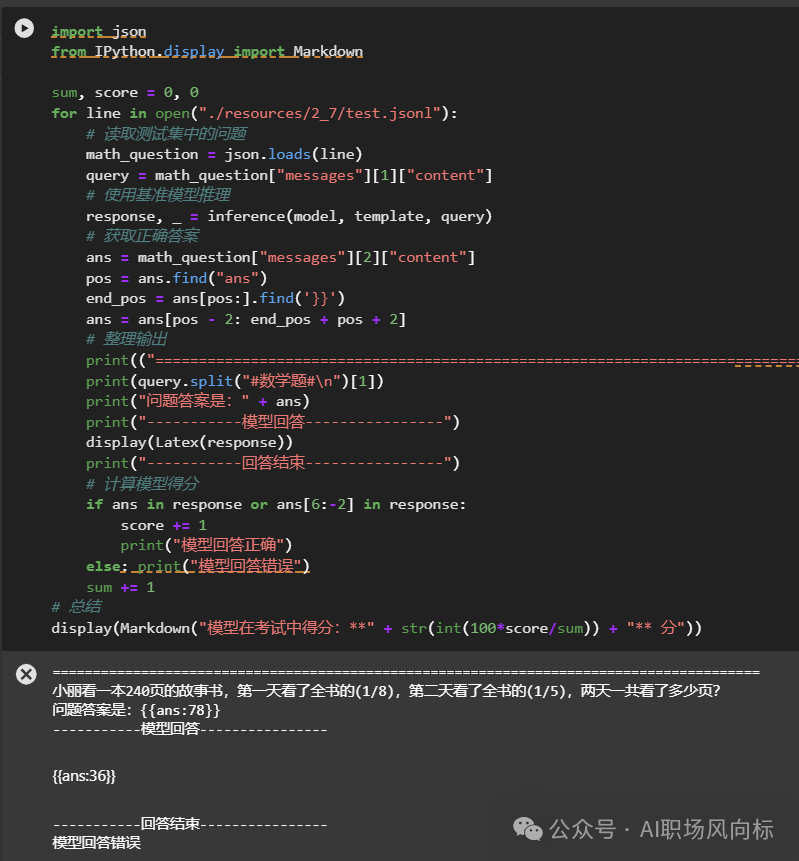Click the print line with '模型回答正确'
This screenshot has width=799, height=861.
(x=206, y=546)
